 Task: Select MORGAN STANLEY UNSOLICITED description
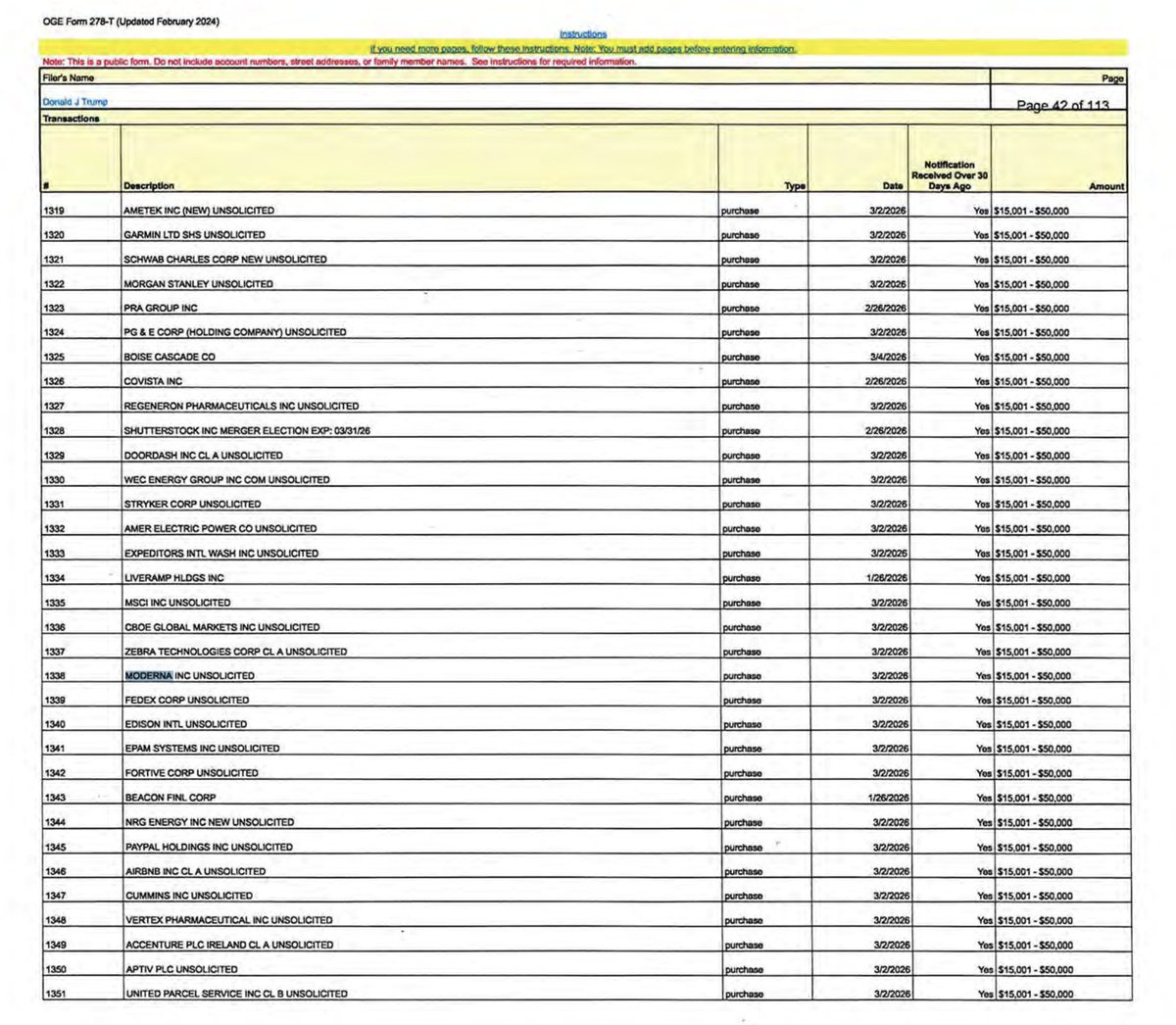[198, 284]
